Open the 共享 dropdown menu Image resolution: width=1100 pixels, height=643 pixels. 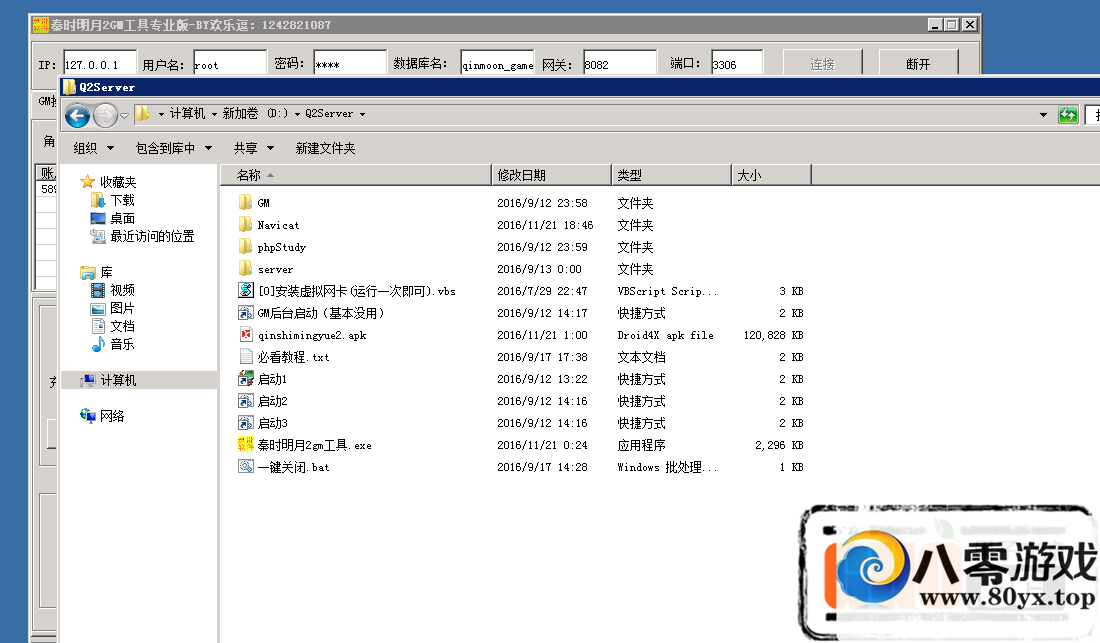click(x=253, y=148)
